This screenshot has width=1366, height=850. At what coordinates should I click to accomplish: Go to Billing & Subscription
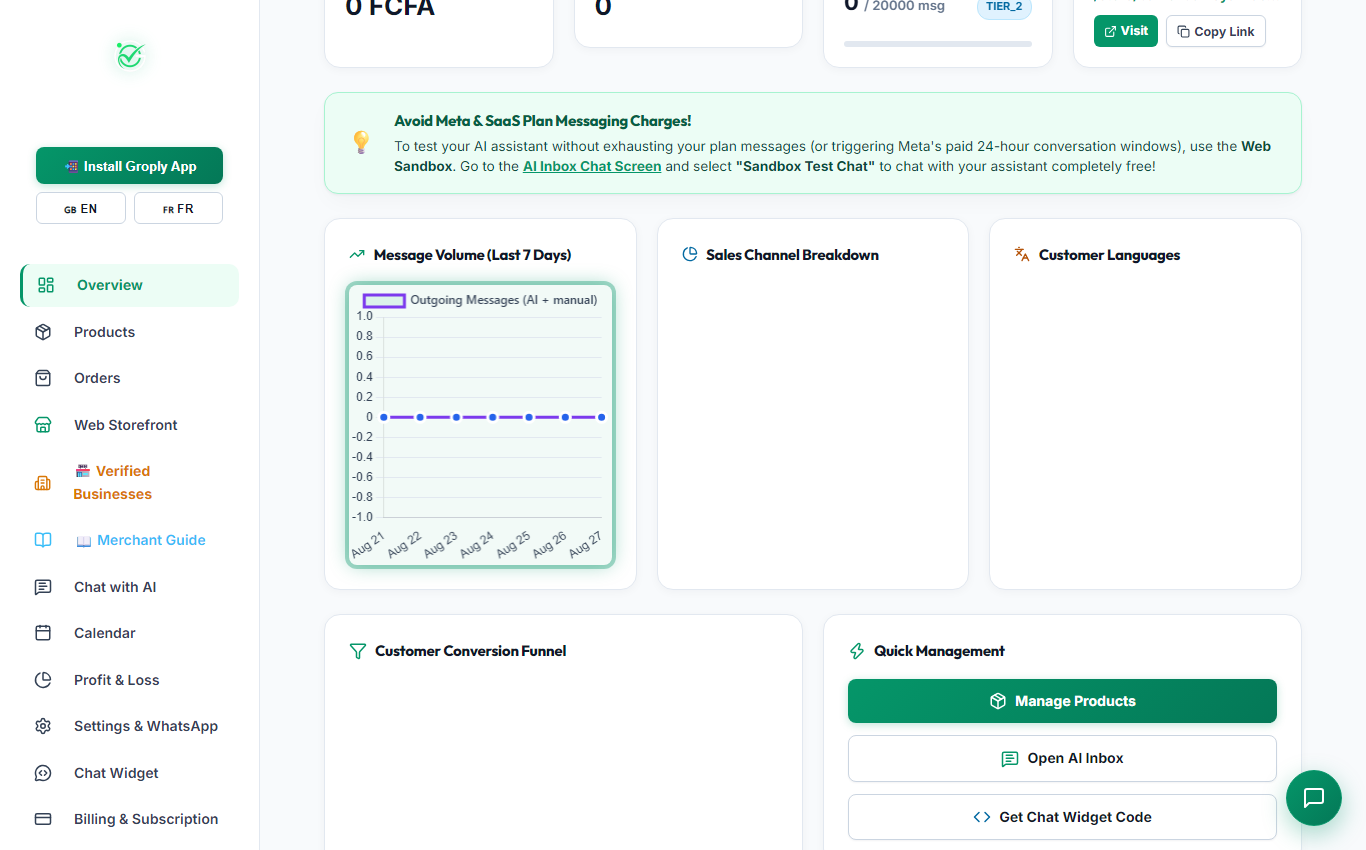pos(130,819)
